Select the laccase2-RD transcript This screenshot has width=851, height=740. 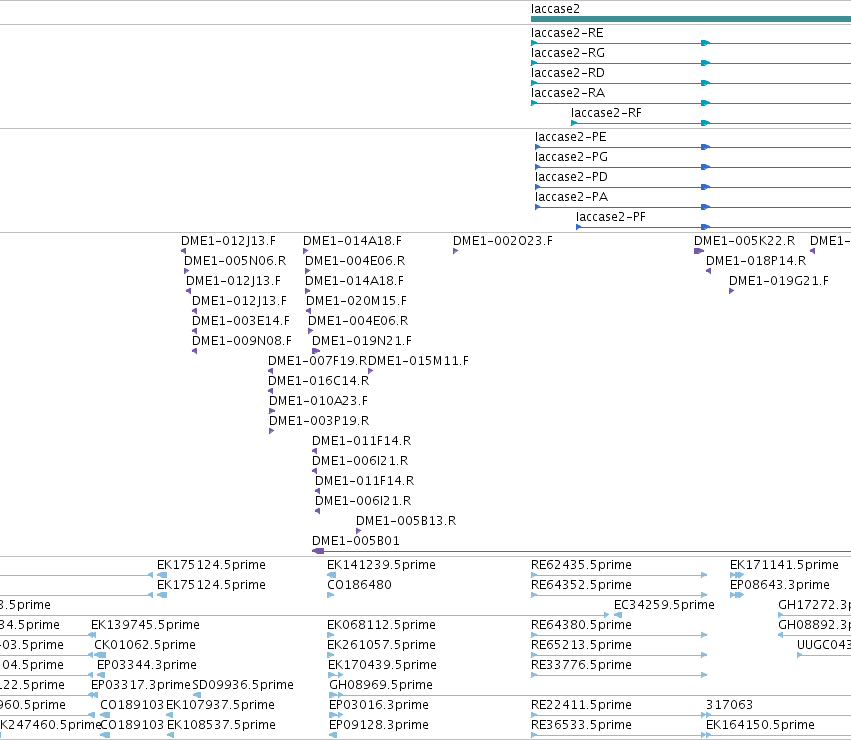click(x=691, y=83)
